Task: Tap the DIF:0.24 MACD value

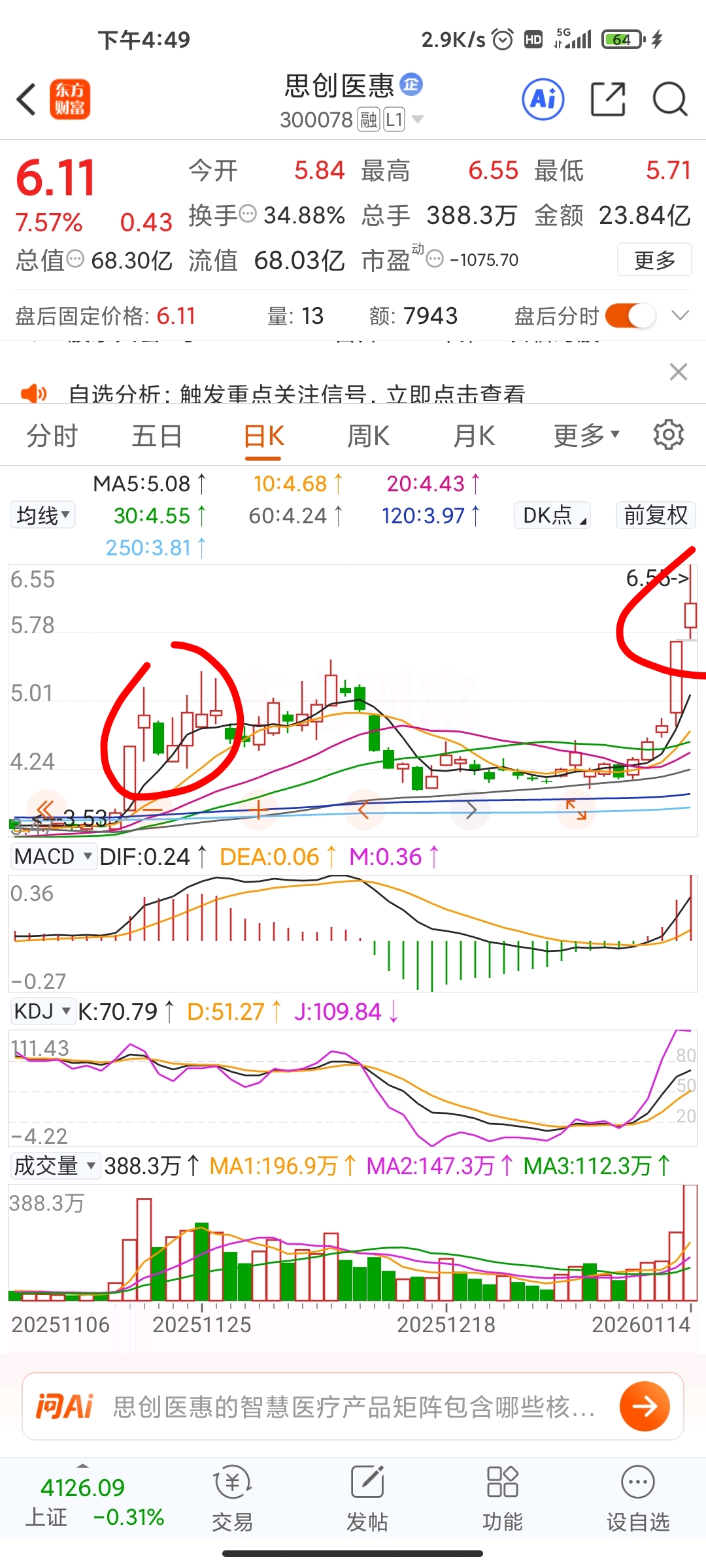Action: pyautogui.click(x=154, y=856)
